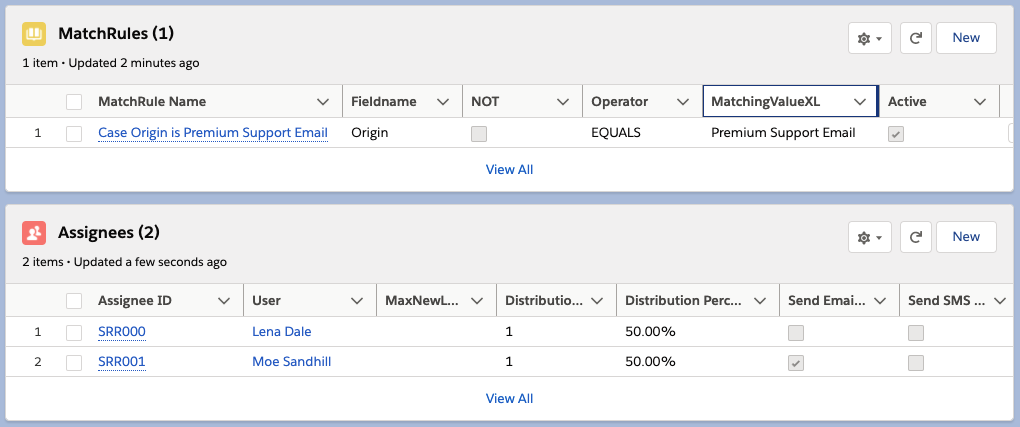Toggle Active checkbox for Case Origin rule

[x=896, y=133]
